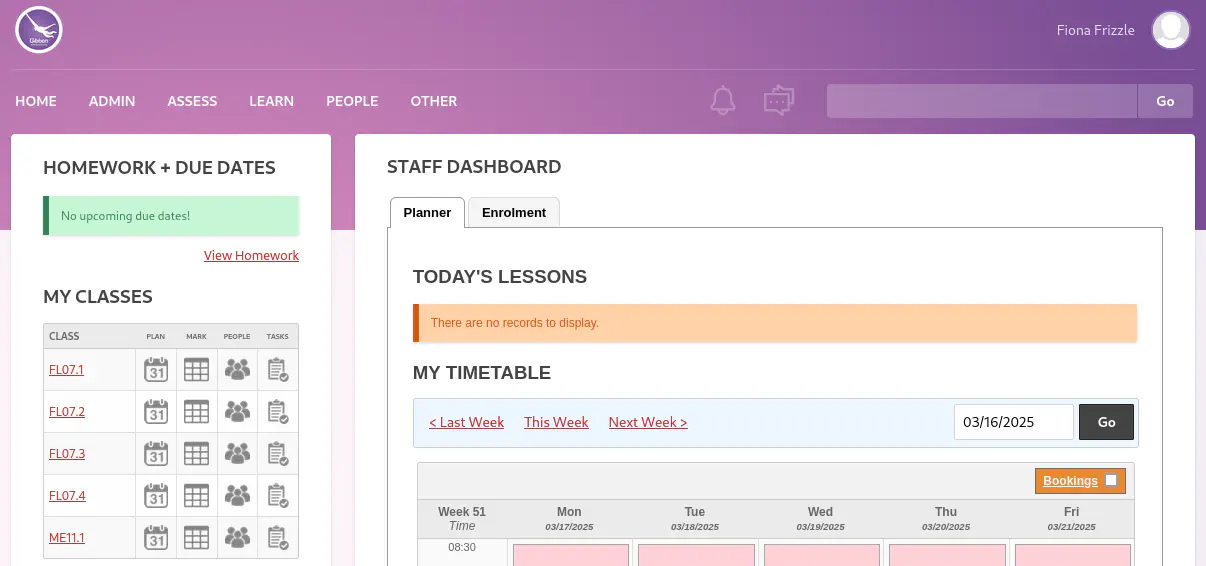Image resolution: width=1206 pixels, height=566 pixels.
Task: Click the timetable date input field
Action: (x=1013, y=422)
